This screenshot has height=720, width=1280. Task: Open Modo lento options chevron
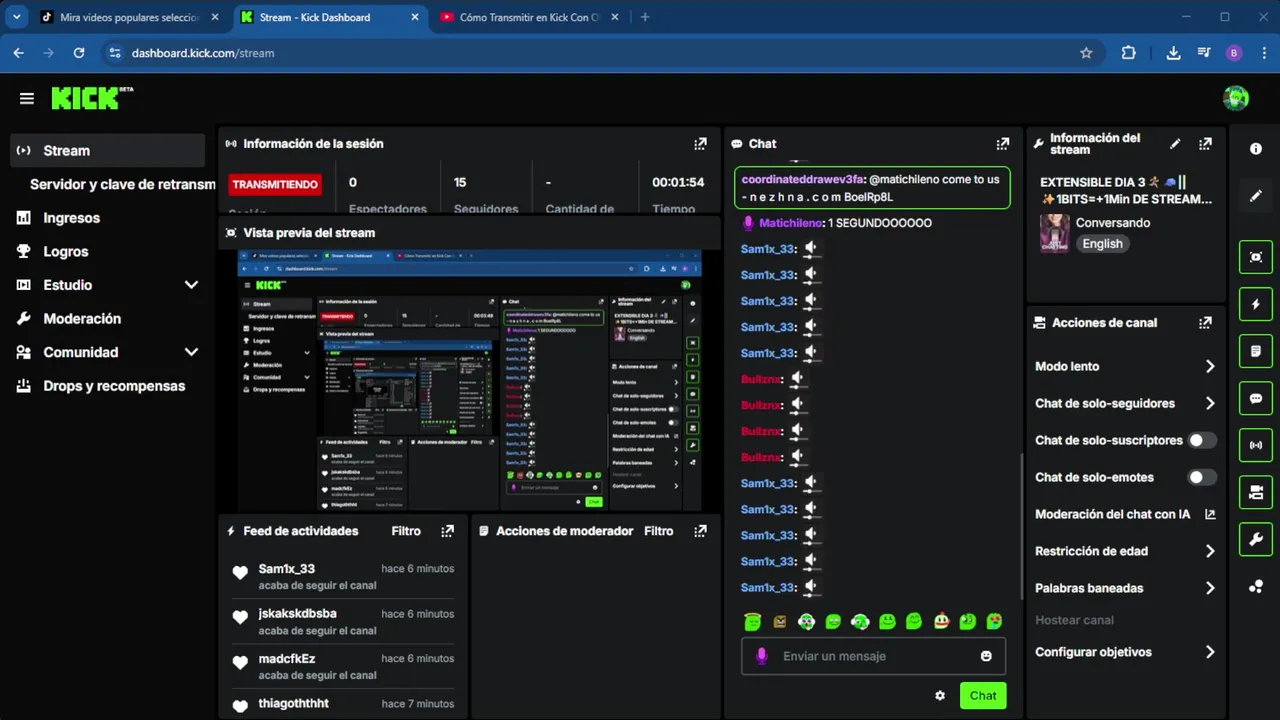(x=1210, y=367)
